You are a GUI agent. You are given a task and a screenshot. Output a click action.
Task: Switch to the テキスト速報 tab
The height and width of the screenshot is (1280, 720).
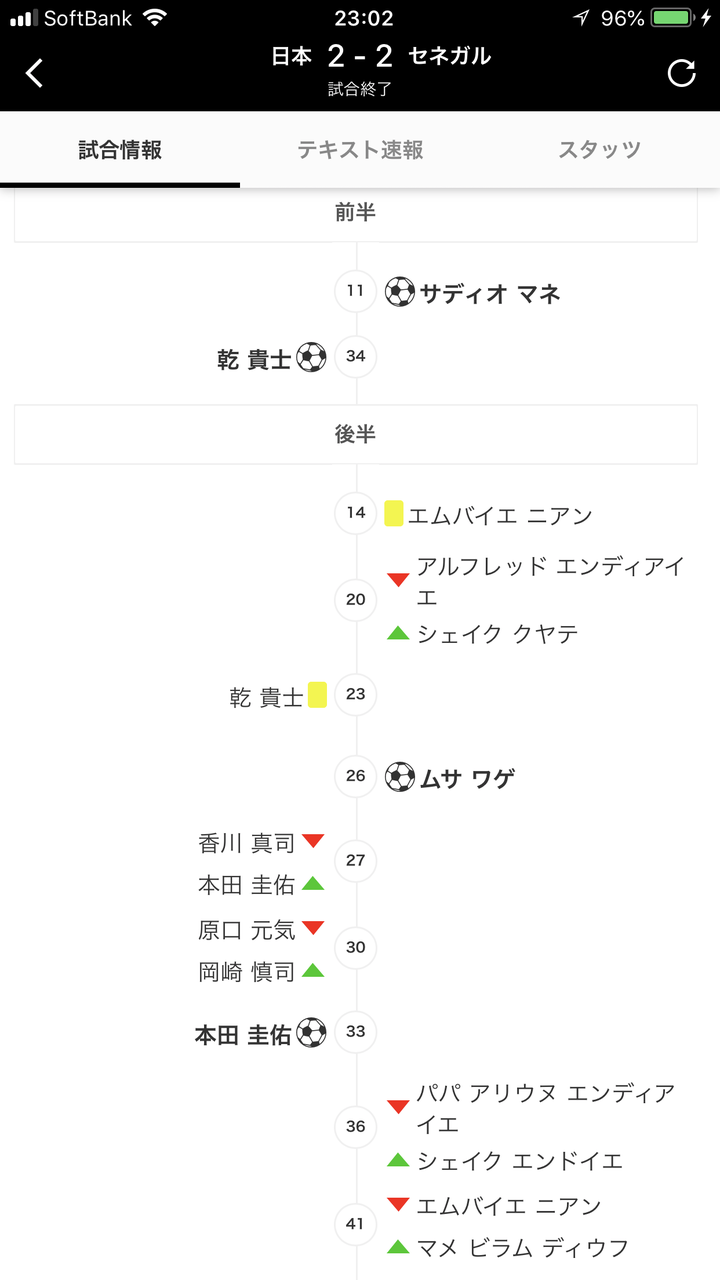(x=360, y=150)
